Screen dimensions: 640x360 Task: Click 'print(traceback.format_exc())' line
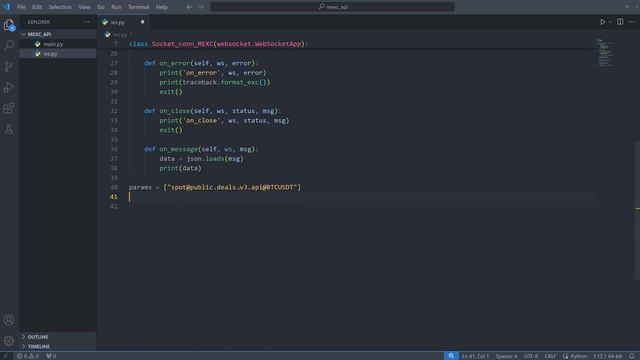pos(215,82)
